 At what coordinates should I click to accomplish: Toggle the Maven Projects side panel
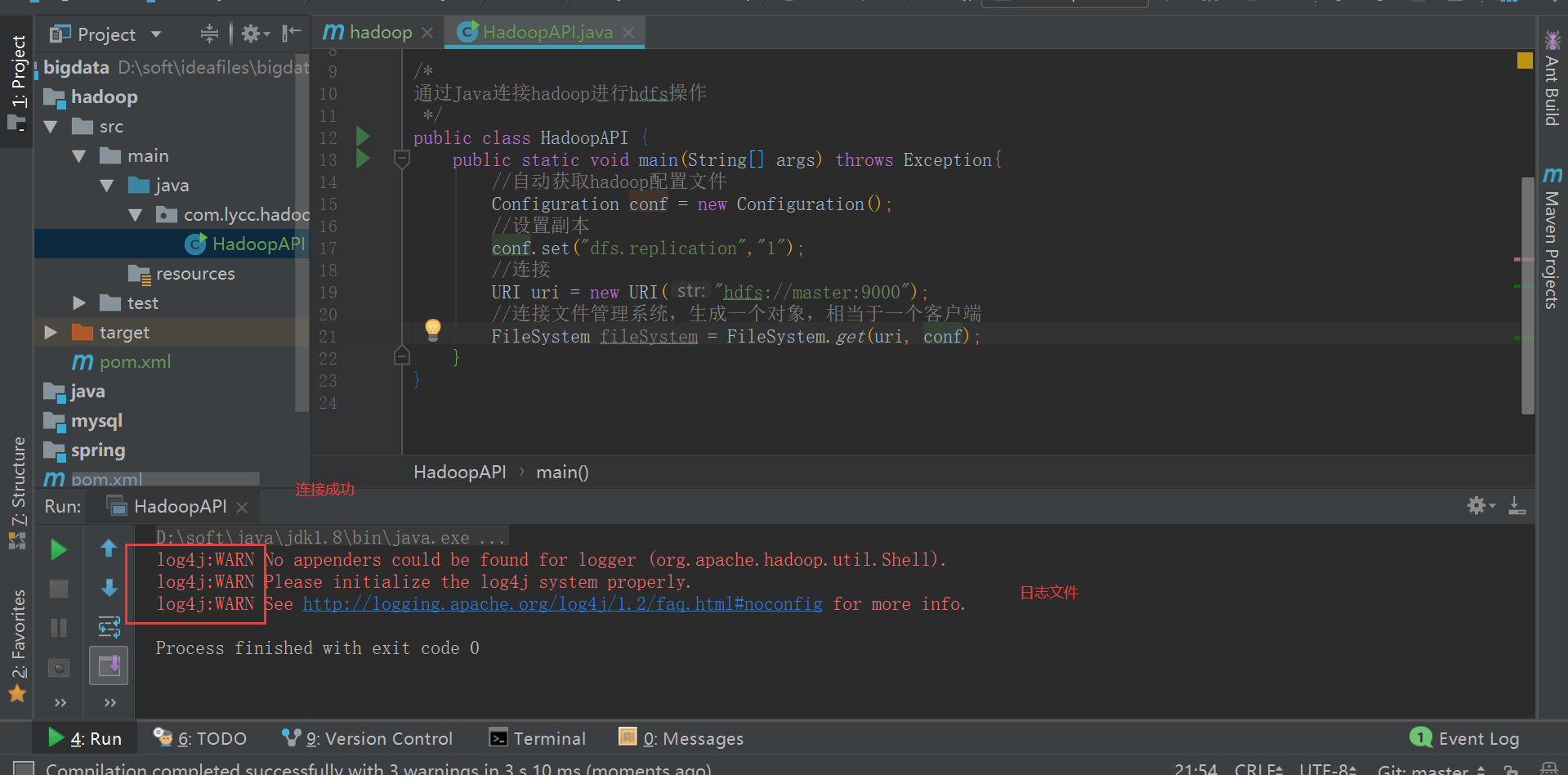click(1552, 238)
